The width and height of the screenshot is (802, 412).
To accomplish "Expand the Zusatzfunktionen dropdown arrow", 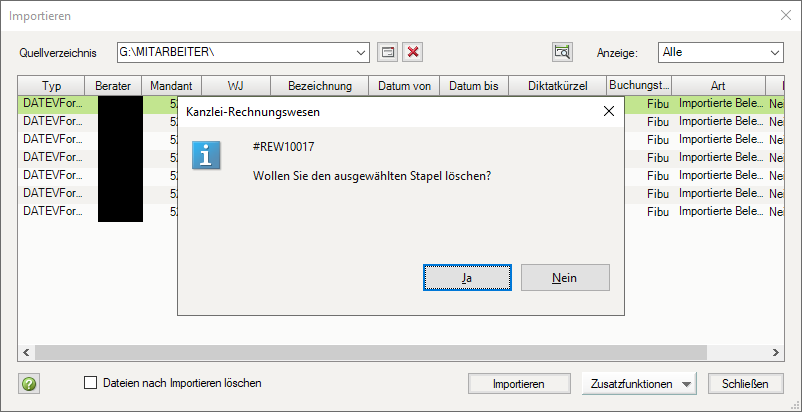I will point(686,384).
